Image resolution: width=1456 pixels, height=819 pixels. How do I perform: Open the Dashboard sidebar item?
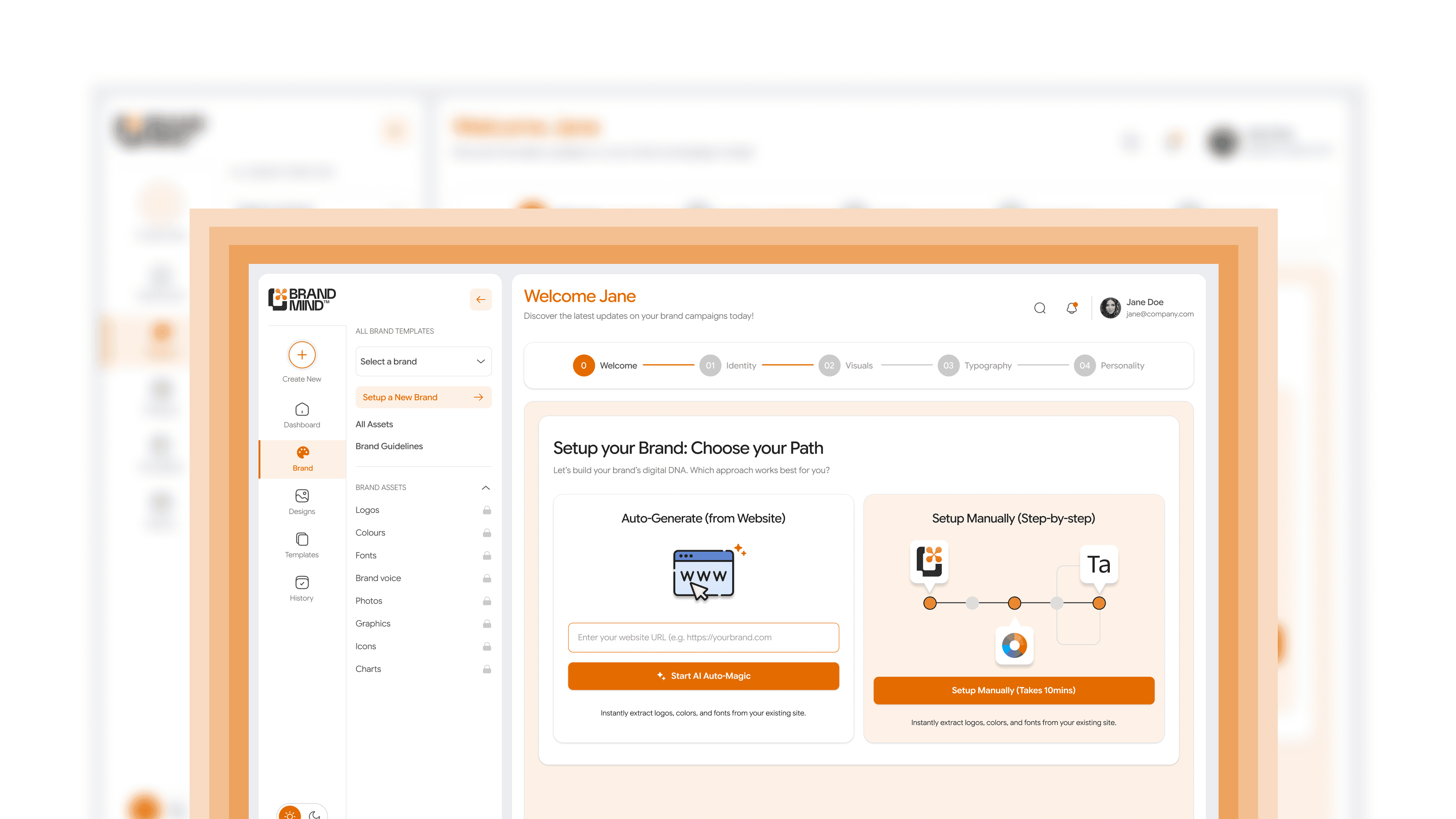302,415
